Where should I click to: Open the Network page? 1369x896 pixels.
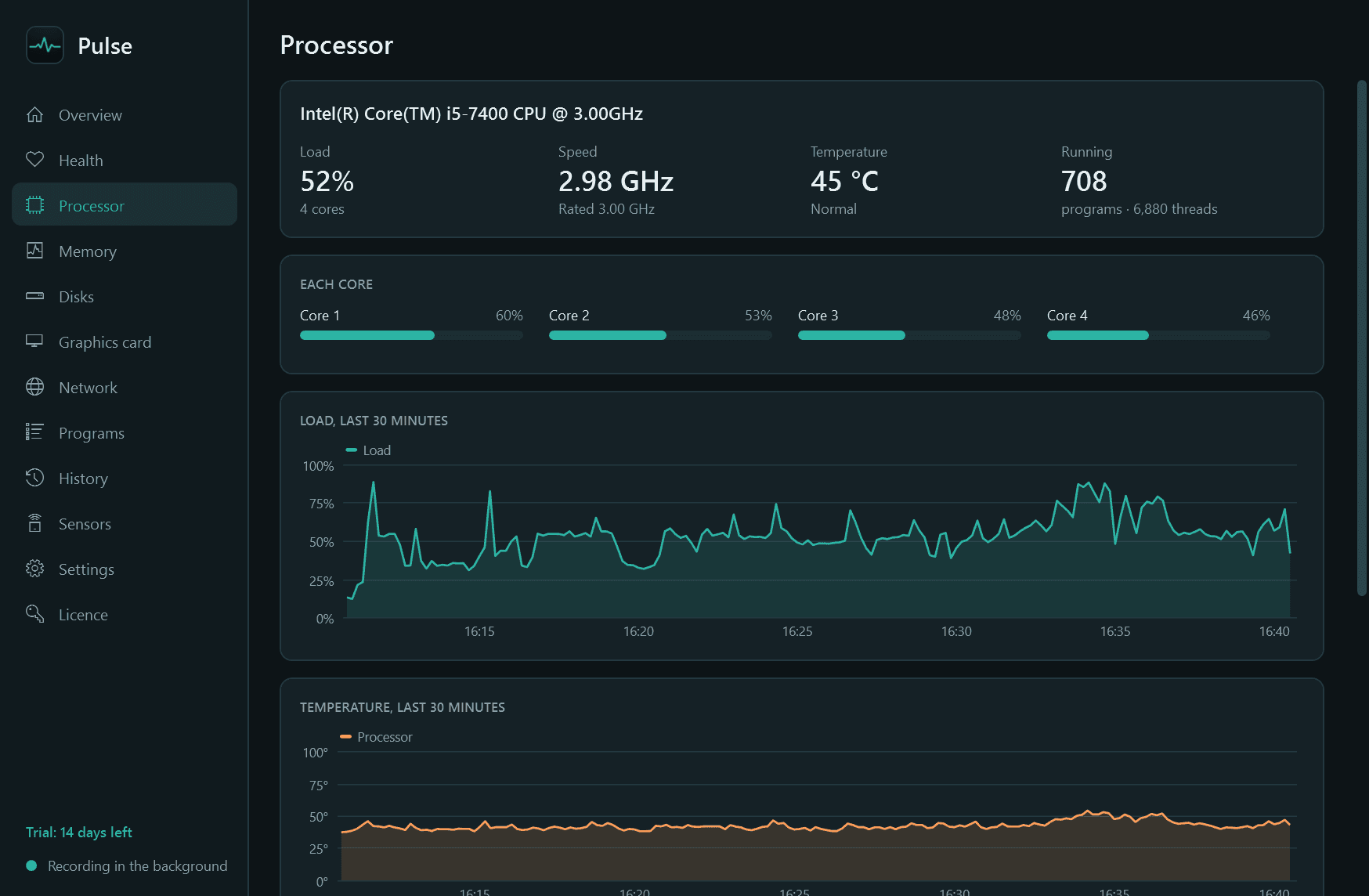pos(125,388)
